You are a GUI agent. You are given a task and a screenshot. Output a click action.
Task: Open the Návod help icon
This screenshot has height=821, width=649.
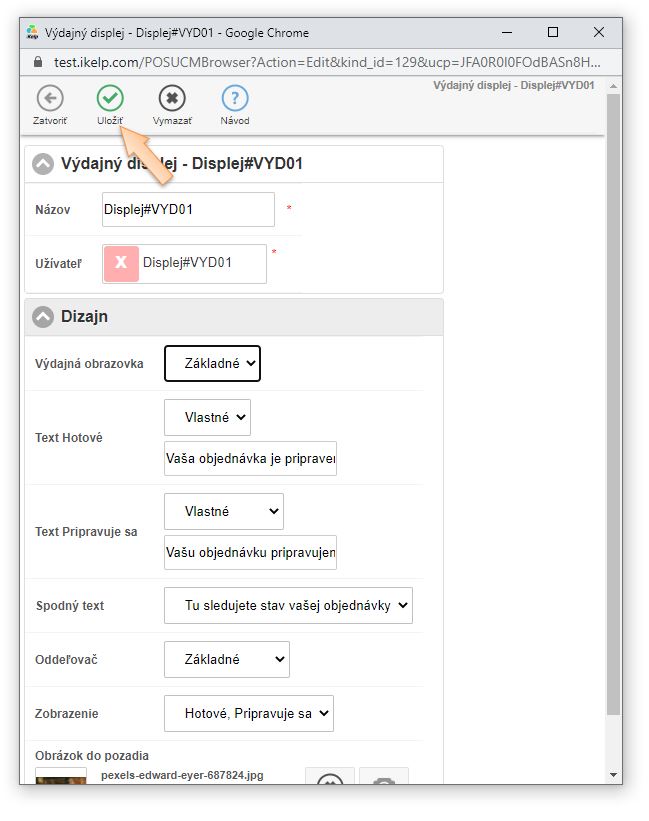point(235,98)
